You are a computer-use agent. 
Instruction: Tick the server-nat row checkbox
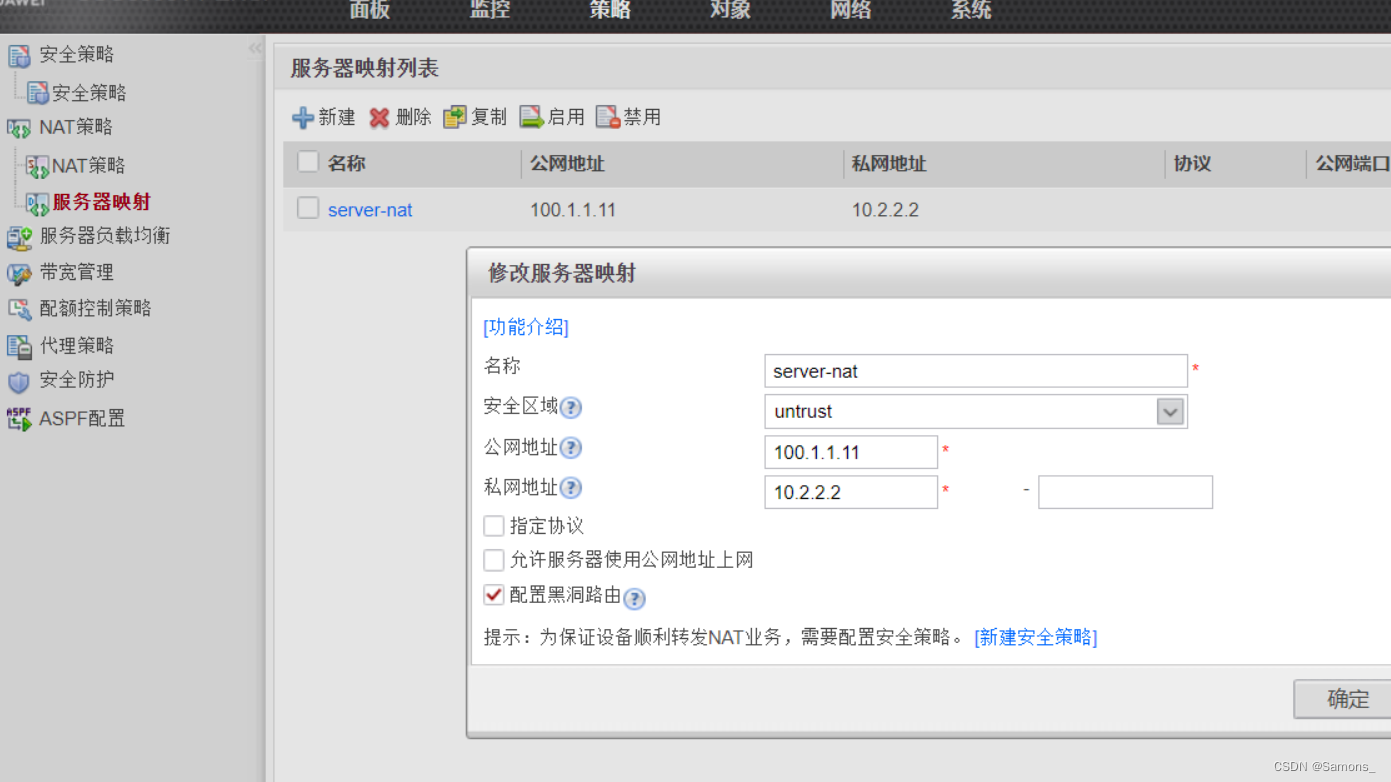tap(308, 208)
